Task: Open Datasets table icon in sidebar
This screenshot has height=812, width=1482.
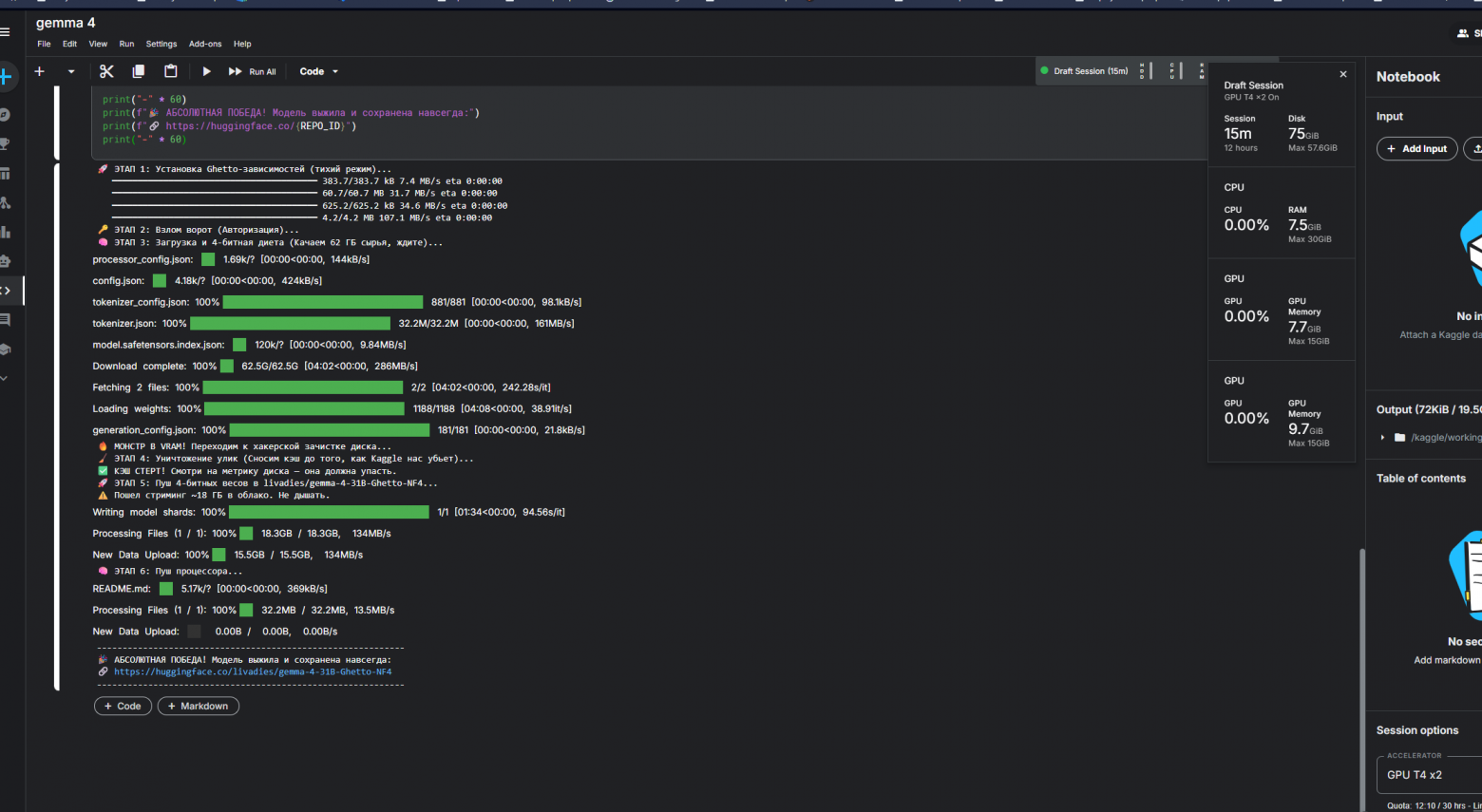Action: (5, 174)
